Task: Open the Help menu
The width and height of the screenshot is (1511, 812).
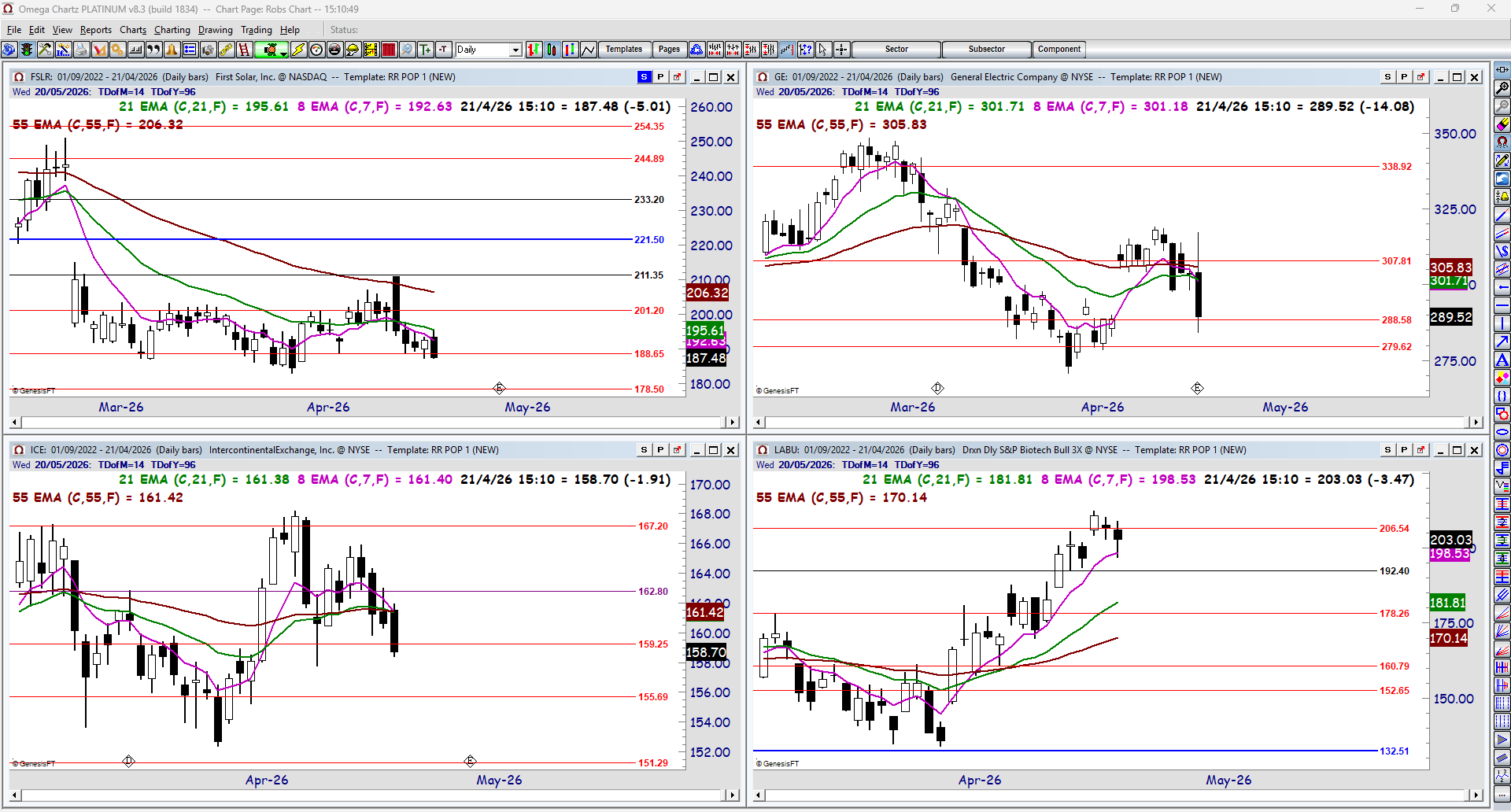Action: pos(290,30)
